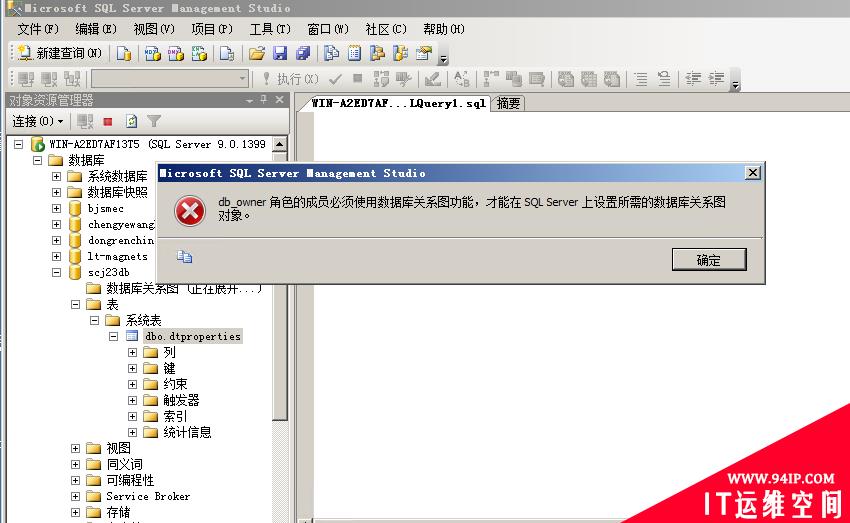Open the 项目(P) menu
Image resolution: width=850 pixels, height=523 pixels.
coord(211,29)
